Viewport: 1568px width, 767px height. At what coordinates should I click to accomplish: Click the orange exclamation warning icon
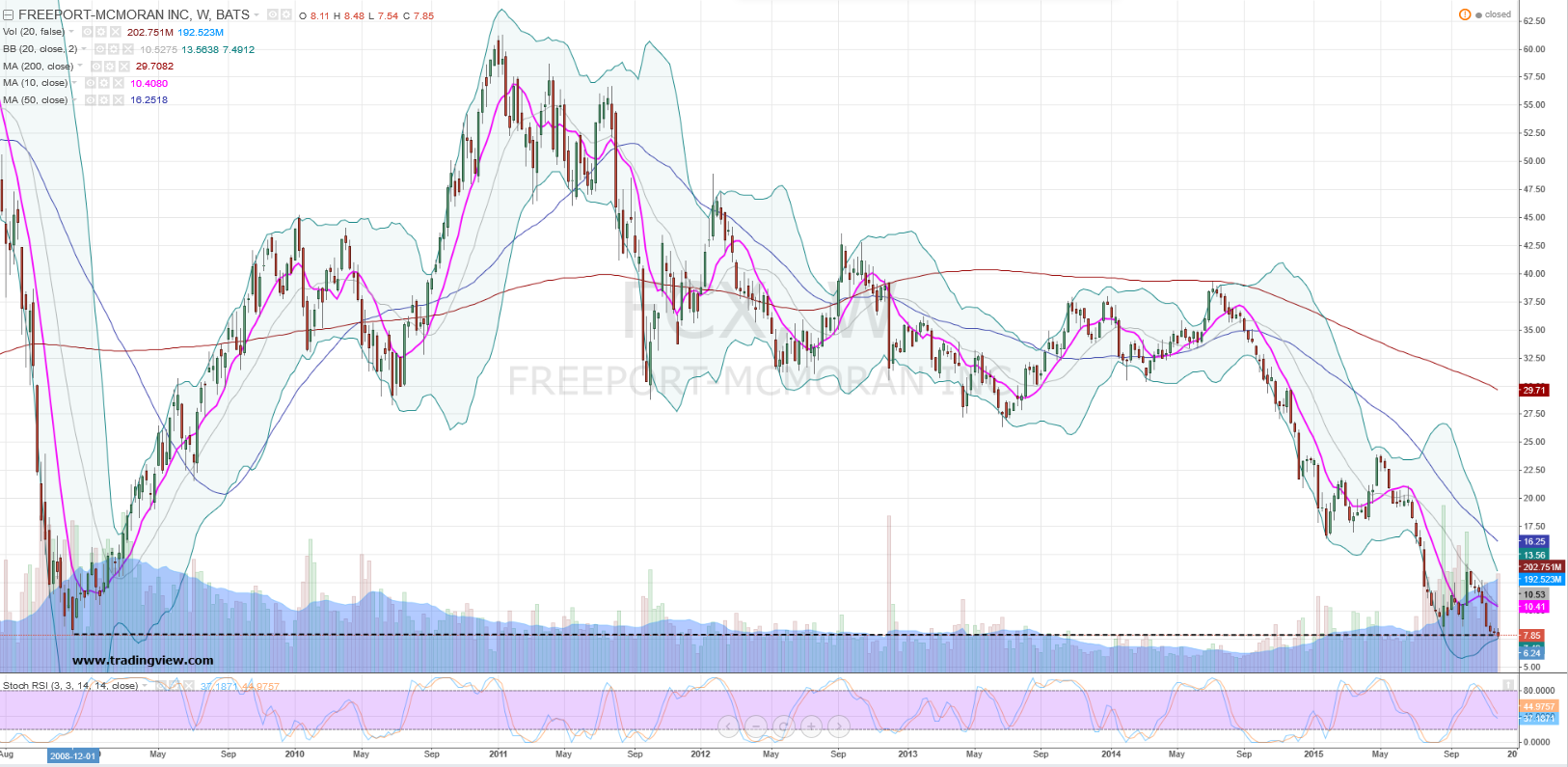click(x=1465, y=14)
